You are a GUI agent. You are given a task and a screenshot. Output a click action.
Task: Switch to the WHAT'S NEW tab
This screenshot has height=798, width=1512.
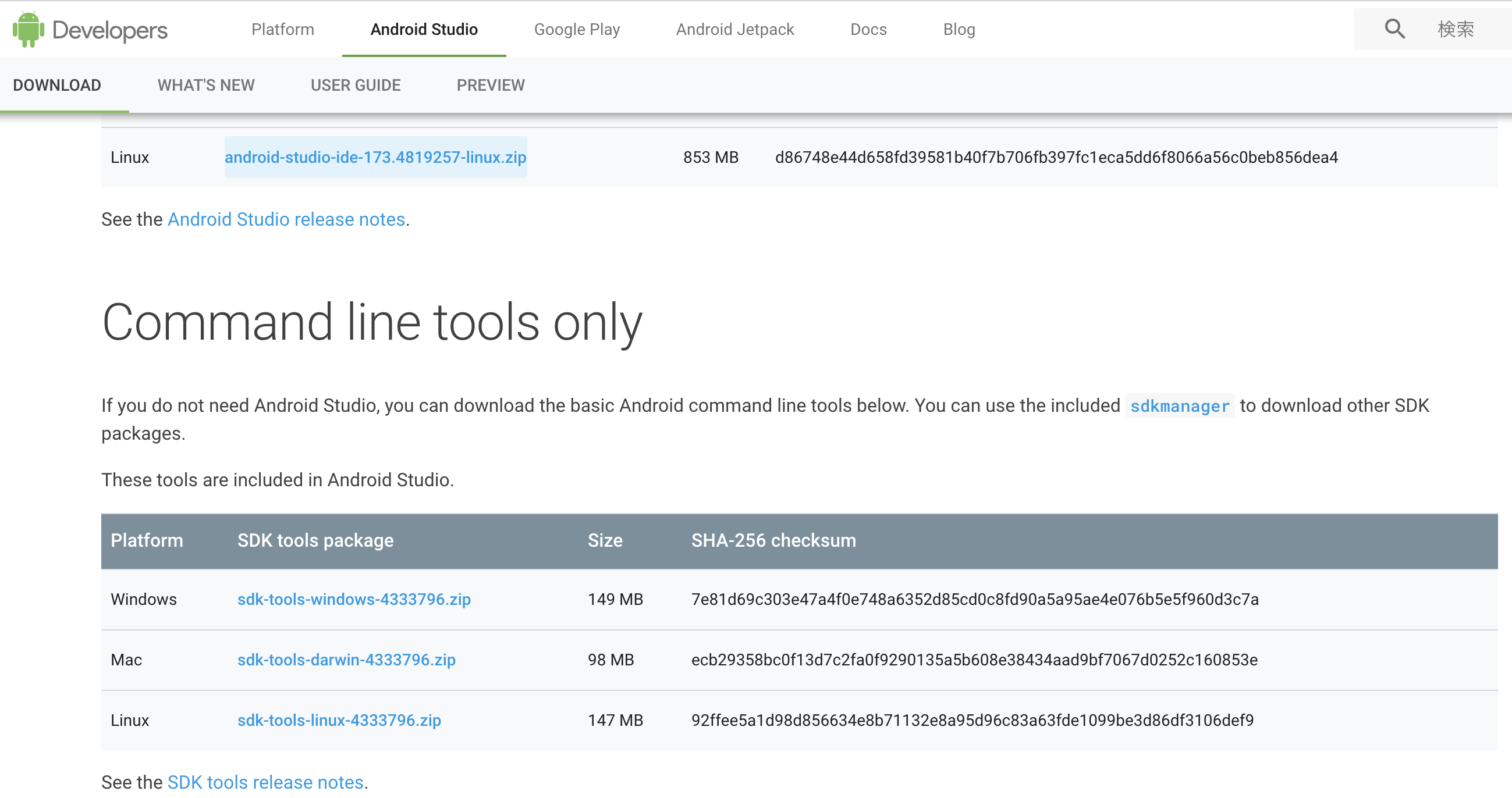coord(205,85)
